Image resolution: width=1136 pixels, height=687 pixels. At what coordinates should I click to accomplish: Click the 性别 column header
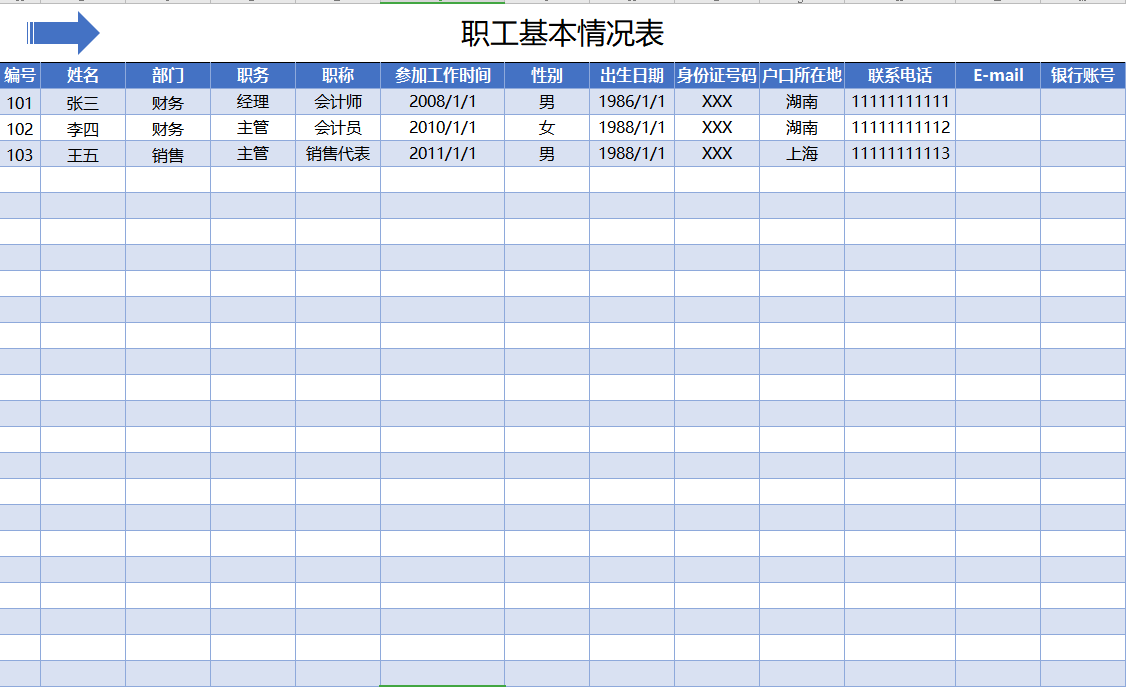click(546, 75)
